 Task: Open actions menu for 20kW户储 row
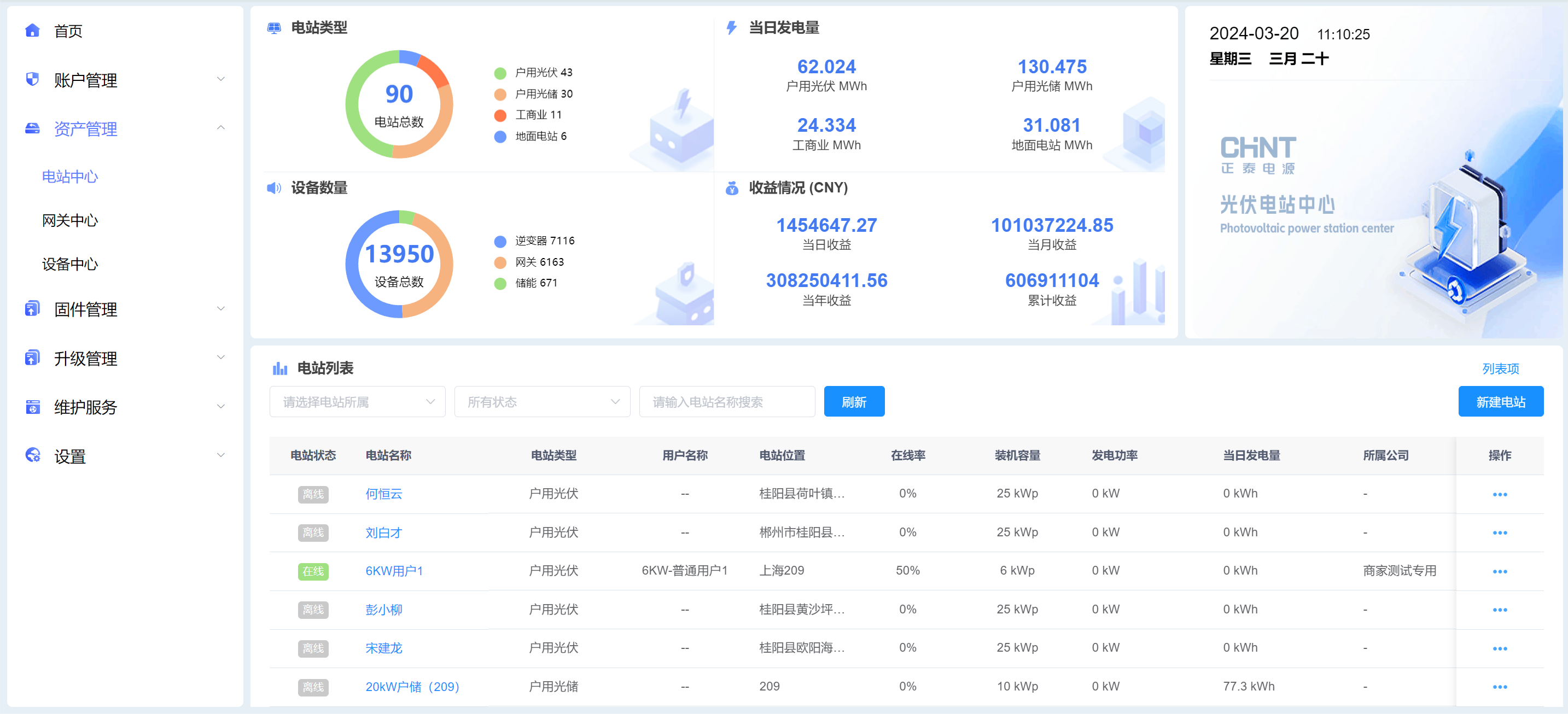point(1499,687)
